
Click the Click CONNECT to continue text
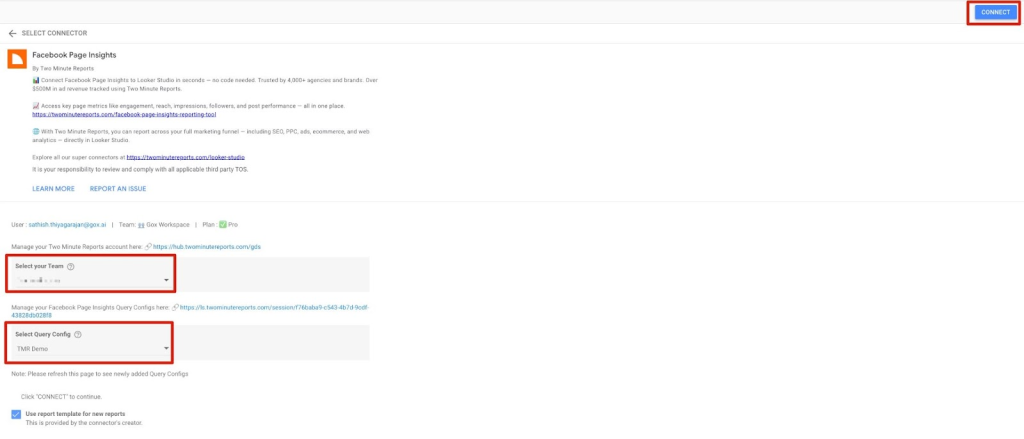(x=61, y=397)
